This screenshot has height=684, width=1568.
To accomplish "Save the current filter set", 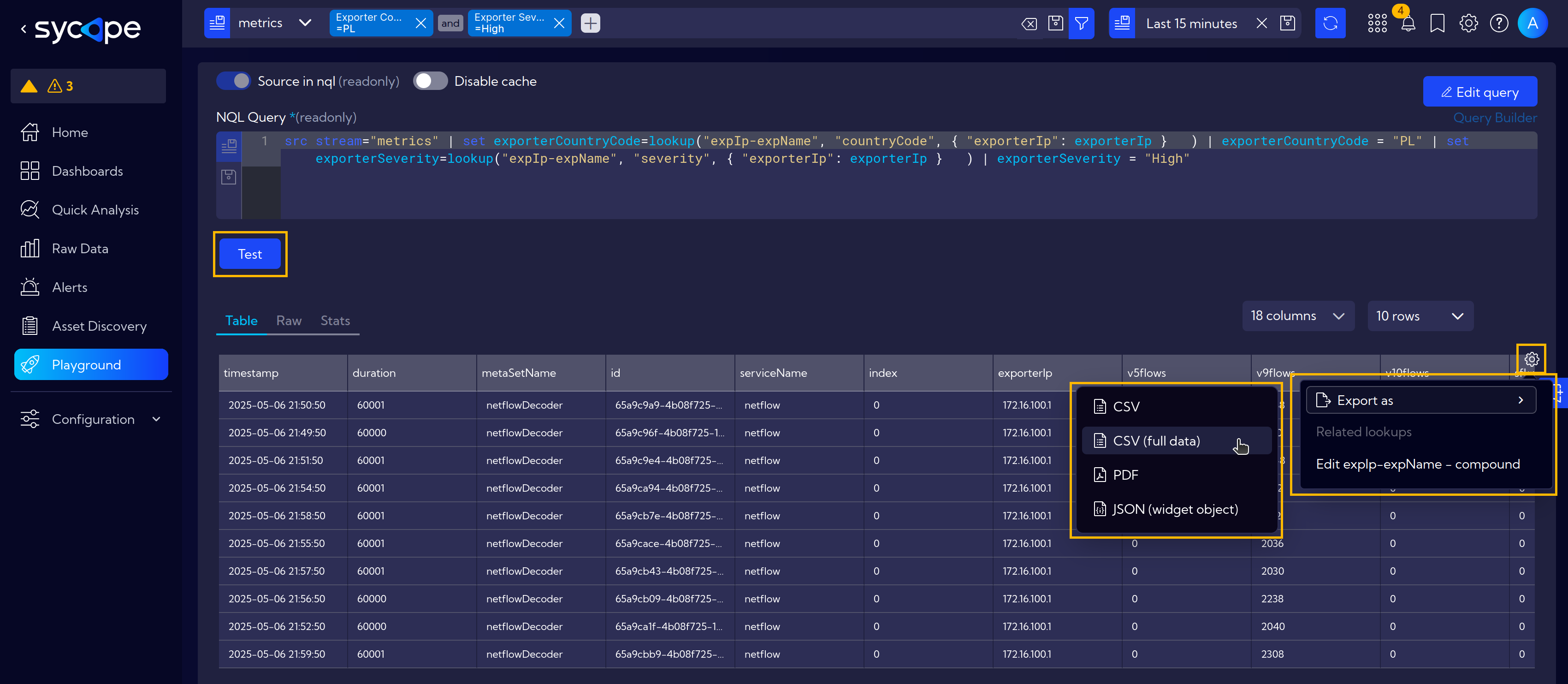I will pyautogui.click(x=1055, y=23).
